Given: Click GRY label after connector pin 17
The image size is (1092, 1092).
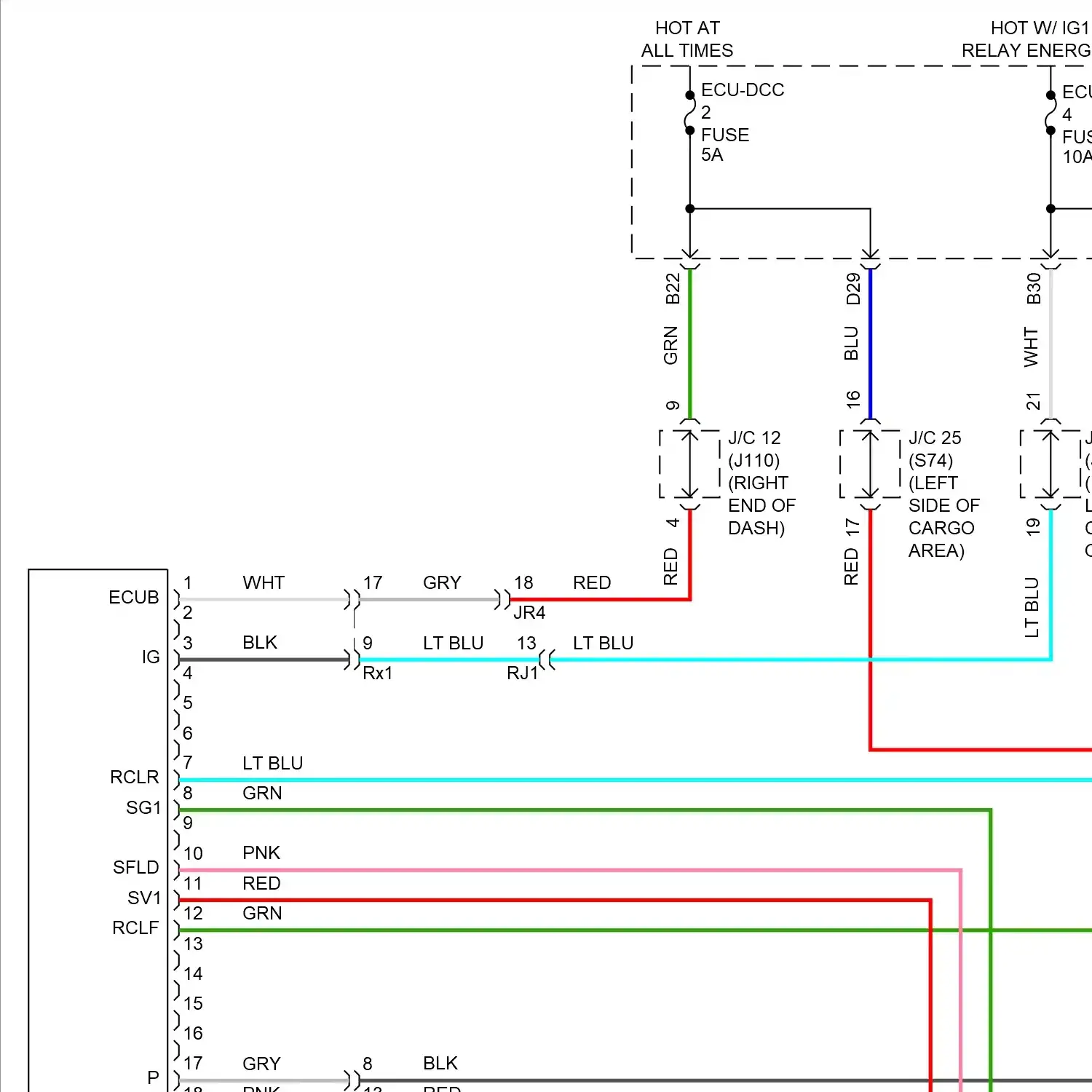Looking at the screenshot, I should pyautogui.click(x=442, y=582).
